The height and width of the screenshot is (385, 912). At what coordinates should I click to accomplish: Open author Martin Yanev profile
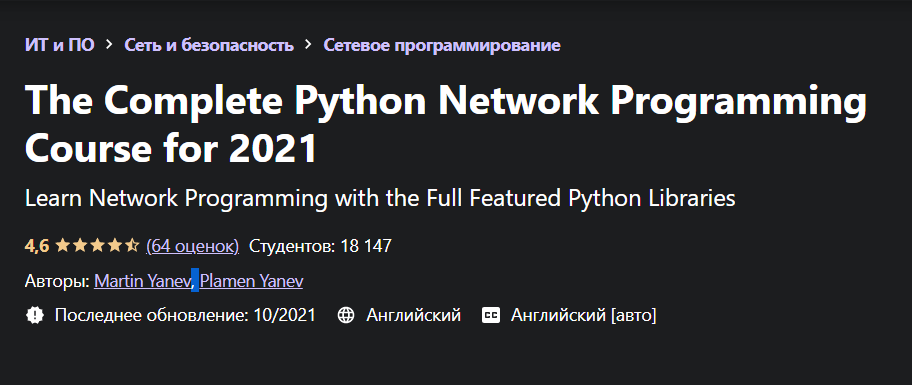click(142, 281)
